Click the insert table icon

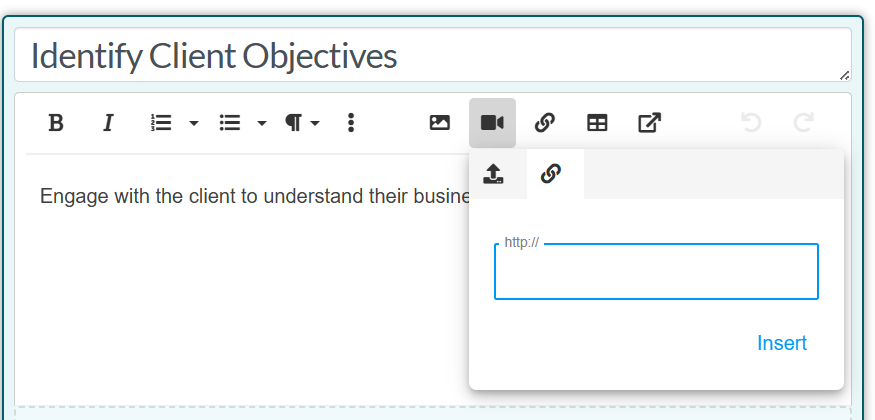(x=597, y=123)
